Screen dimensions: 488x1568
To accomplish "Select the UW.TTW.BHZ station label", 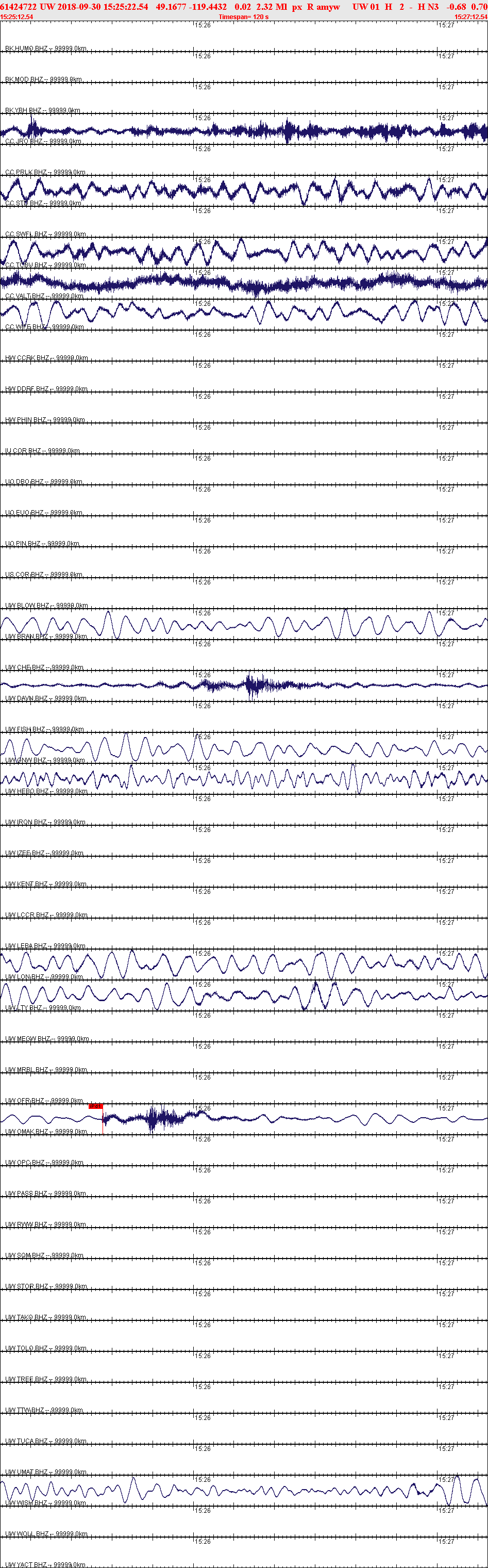I will click(x=44, y=1410).
